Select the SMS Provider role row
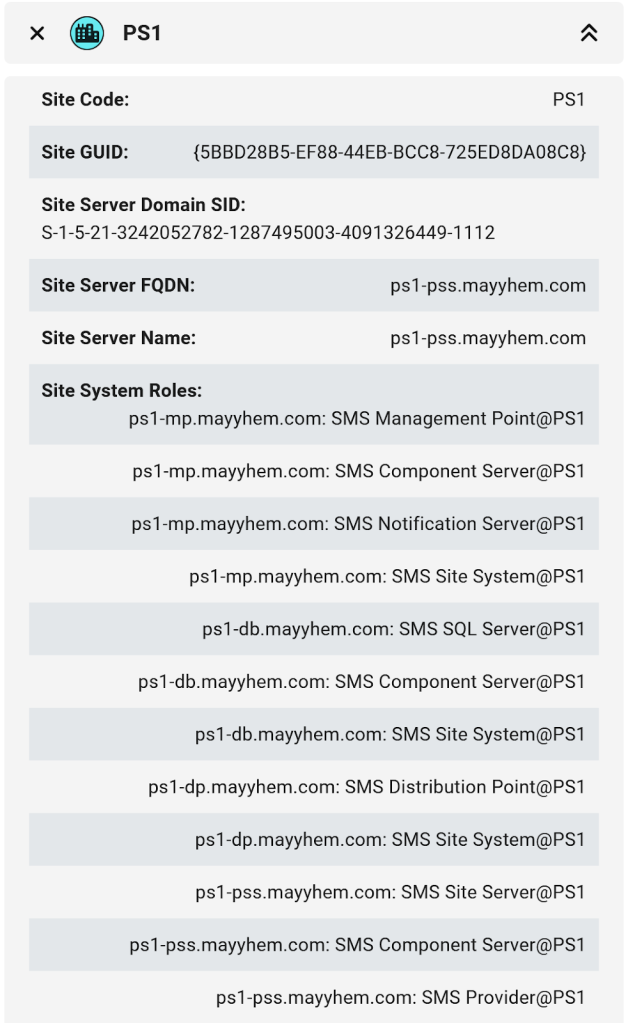628x1023 pixels. point(400,997)
